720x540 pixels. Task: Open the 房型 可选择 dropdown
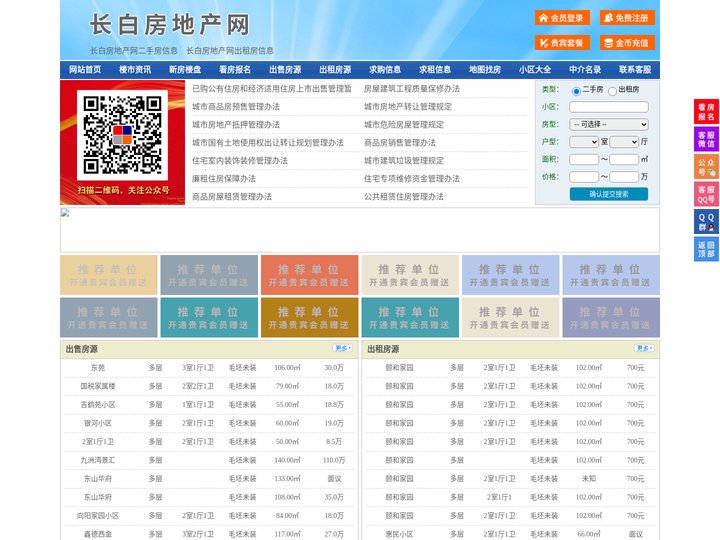coord(609,124)
